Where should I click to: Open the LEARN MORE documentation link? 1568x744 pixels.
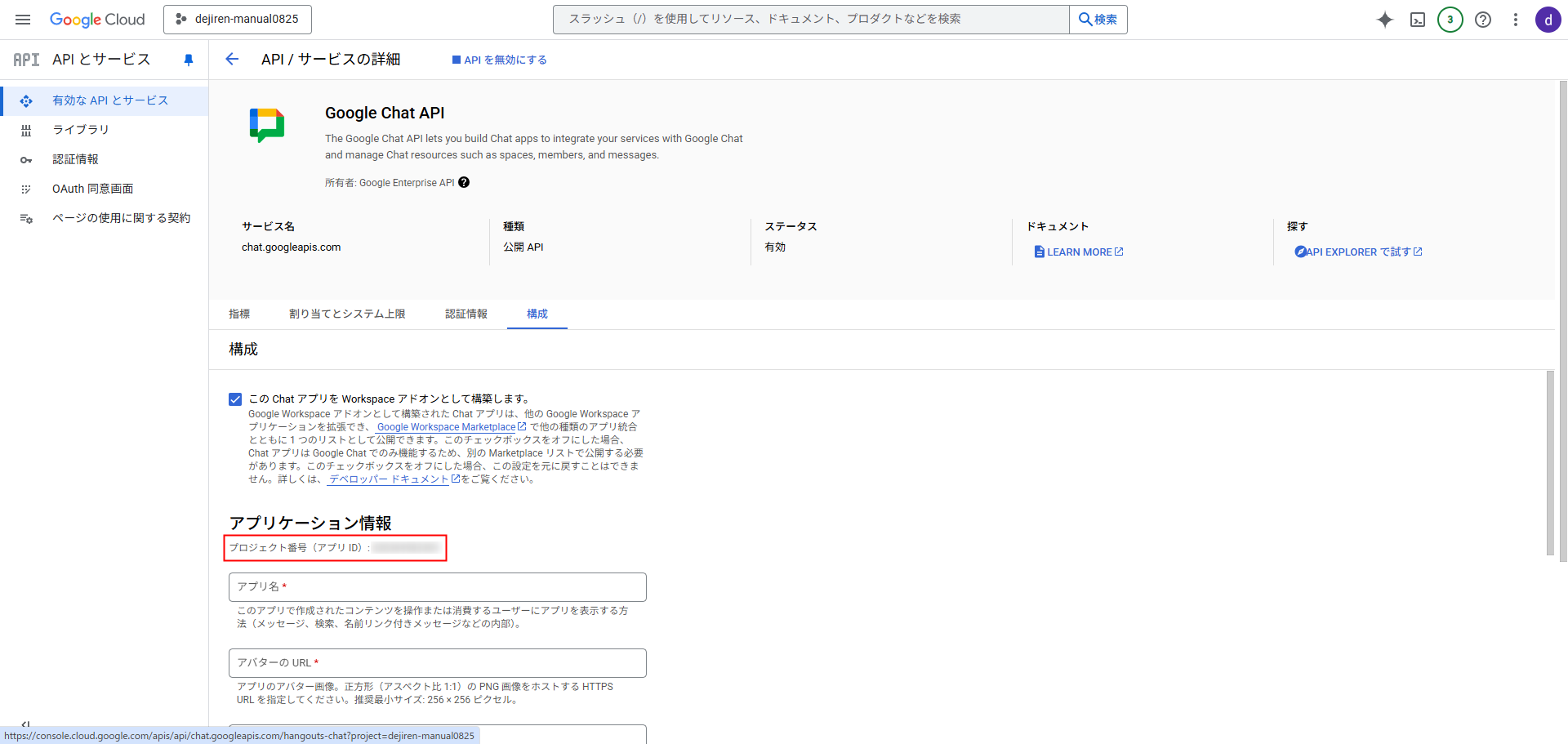pos(1079,252)
